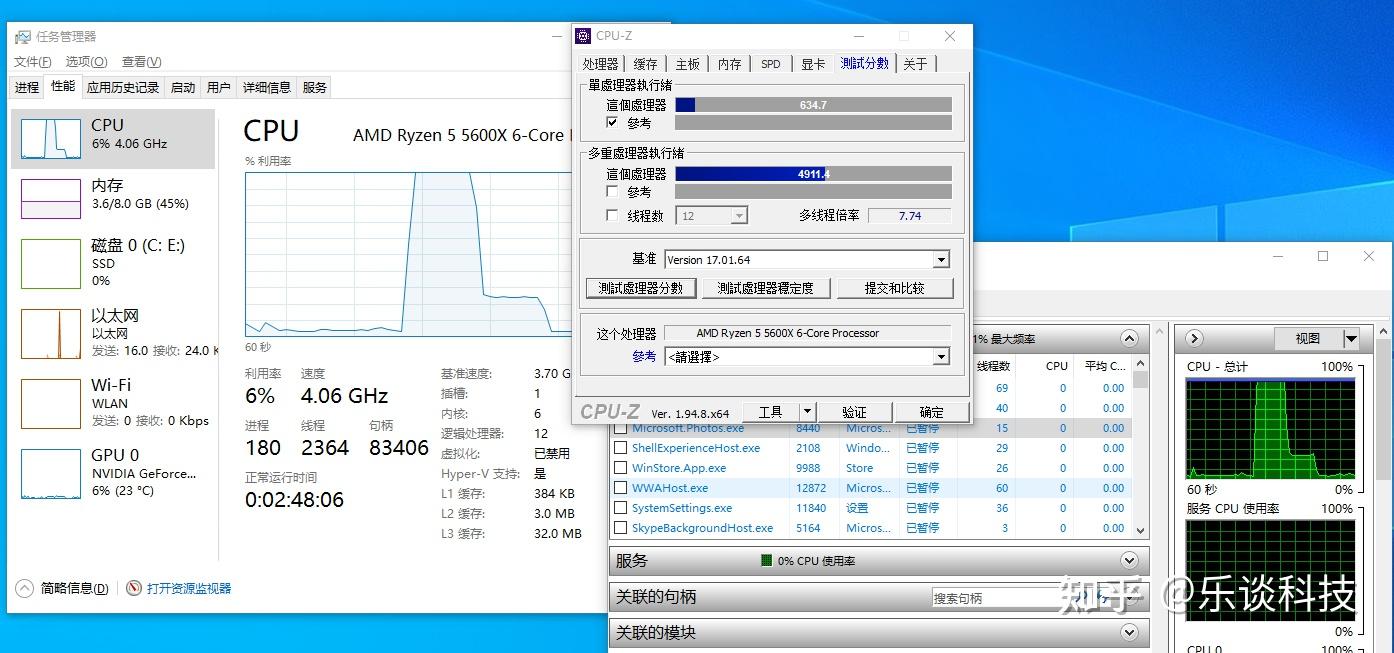Toggle the 线程数 checkbox in CPU-Z
Image resolution: width=1394 pixels, height=653 pixels.
(612, 215)
